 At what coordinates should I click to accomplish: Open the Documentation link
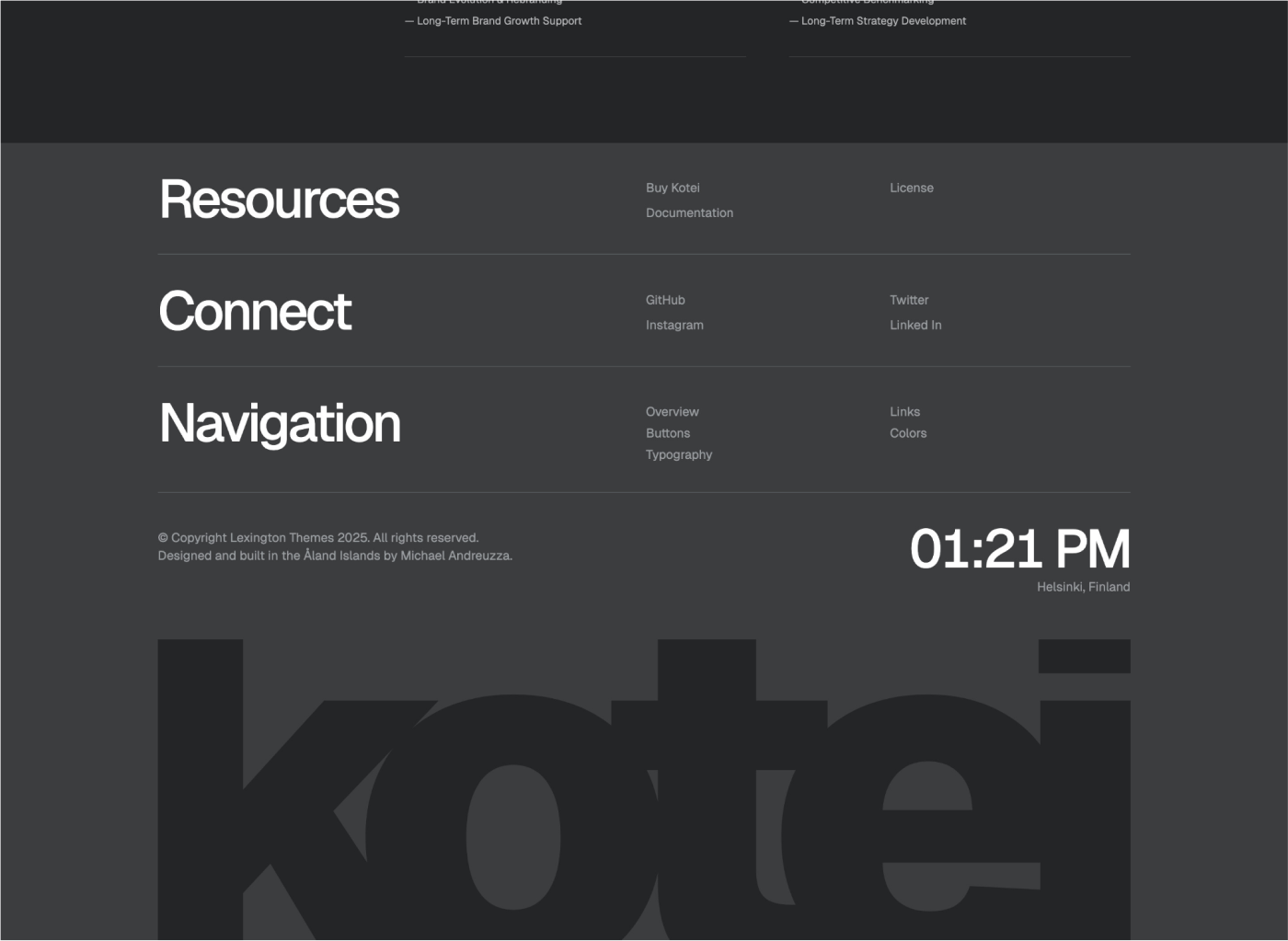tap(689, 212)
